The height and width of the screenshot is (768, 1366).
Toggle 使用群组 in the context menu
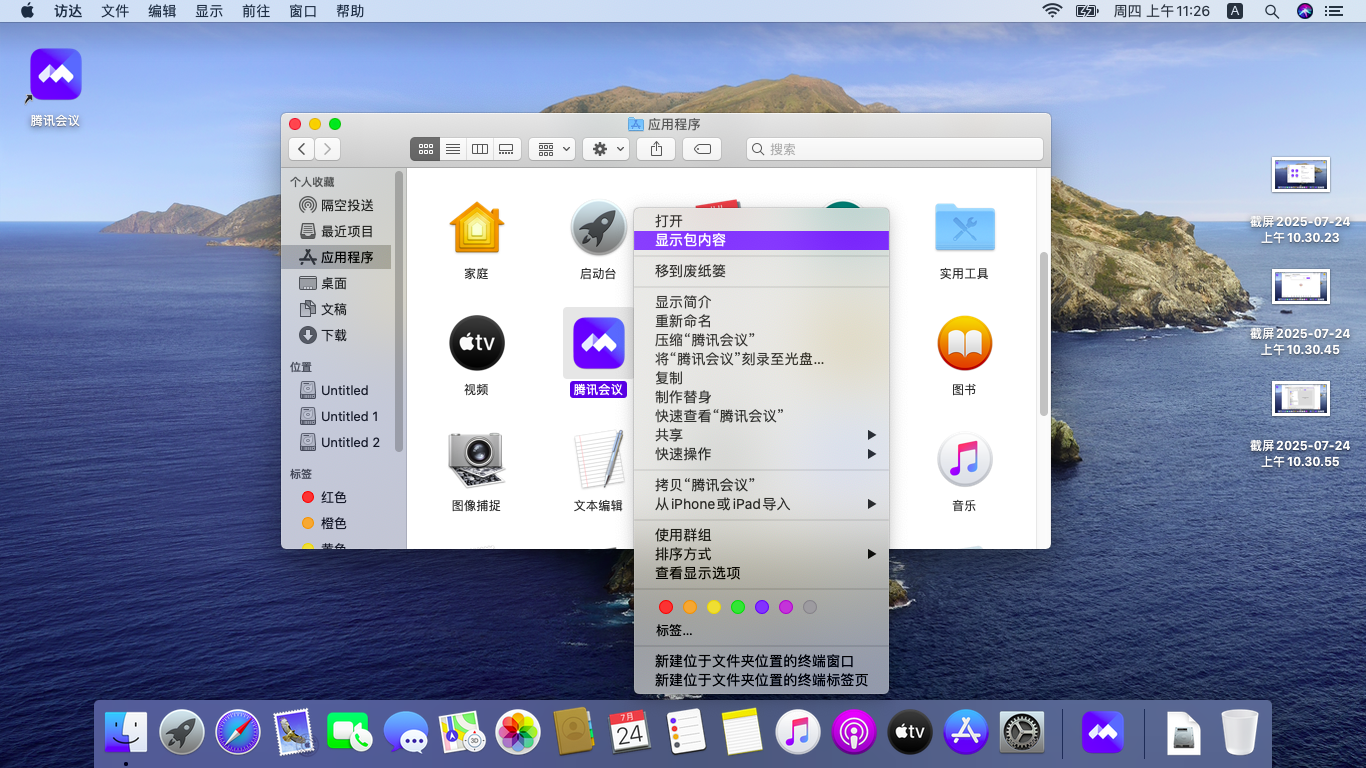pos(761,535)
